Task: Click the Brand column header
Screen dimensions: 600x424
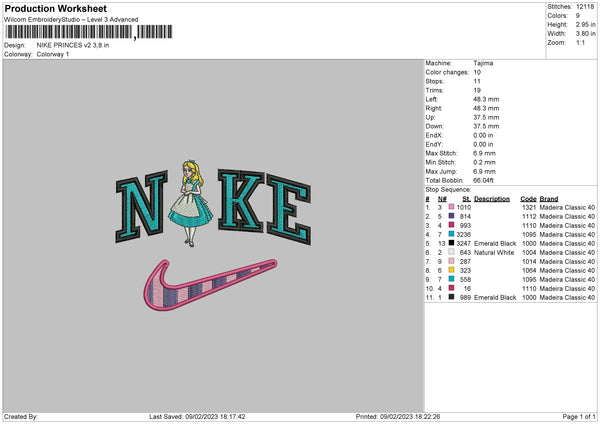Action: (x=549, y=199)
